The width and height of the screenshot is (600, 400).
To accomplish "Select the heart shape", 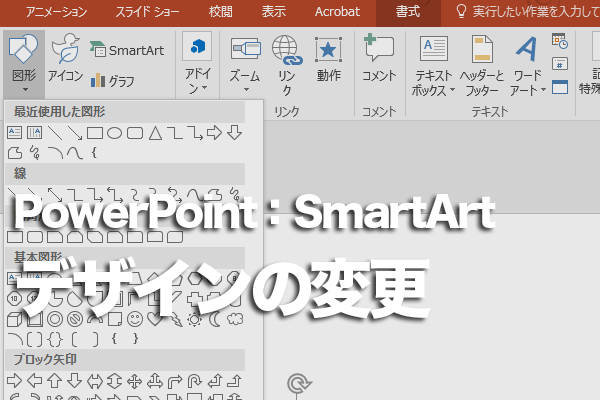I will pyautogui.click(x=155, y=319).
